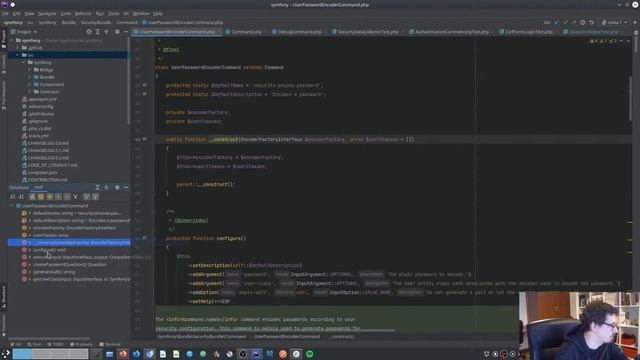Open Project panel settings gear
This screenshot has height=360, width=640.
pyautogui.click(x=117, y=31)
